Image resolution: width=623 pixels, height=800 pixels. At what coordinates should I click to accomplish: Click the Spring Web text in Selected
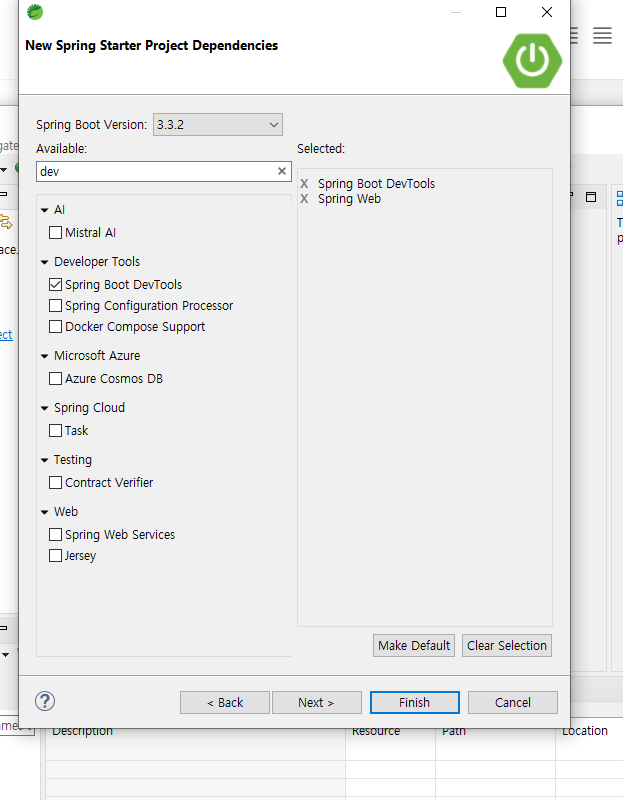[x=350, y=199]
